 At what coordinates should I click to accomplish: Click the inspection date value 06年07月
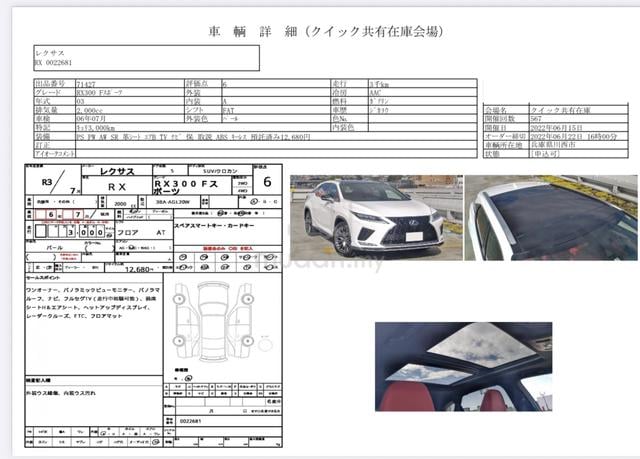point(91,119)
